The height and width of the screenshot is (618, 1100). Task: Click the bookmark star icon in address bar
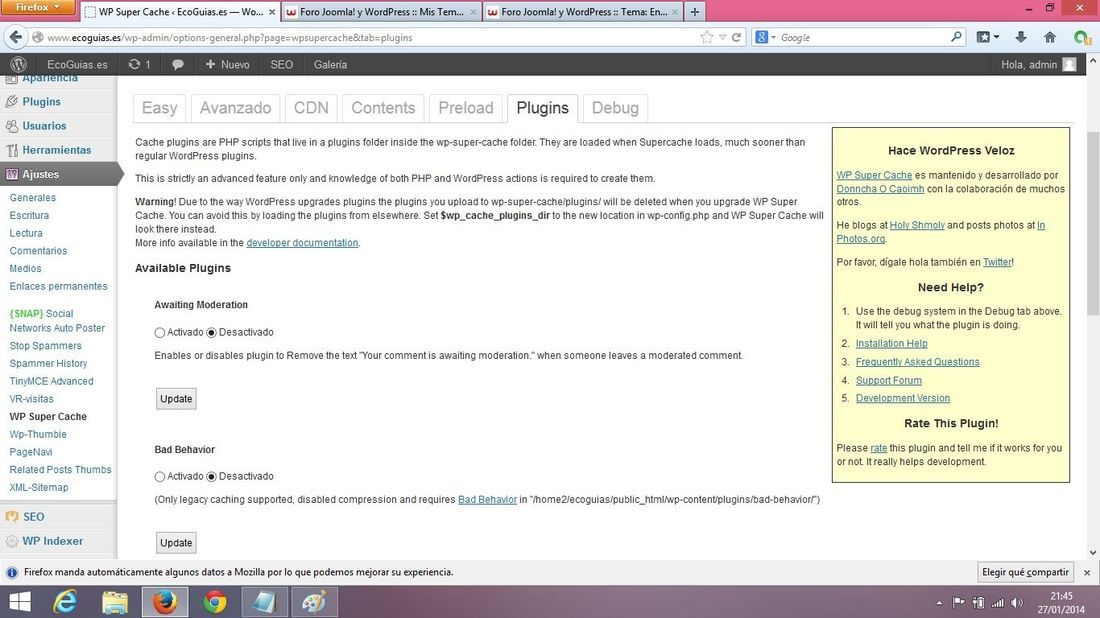pos(706,37)
